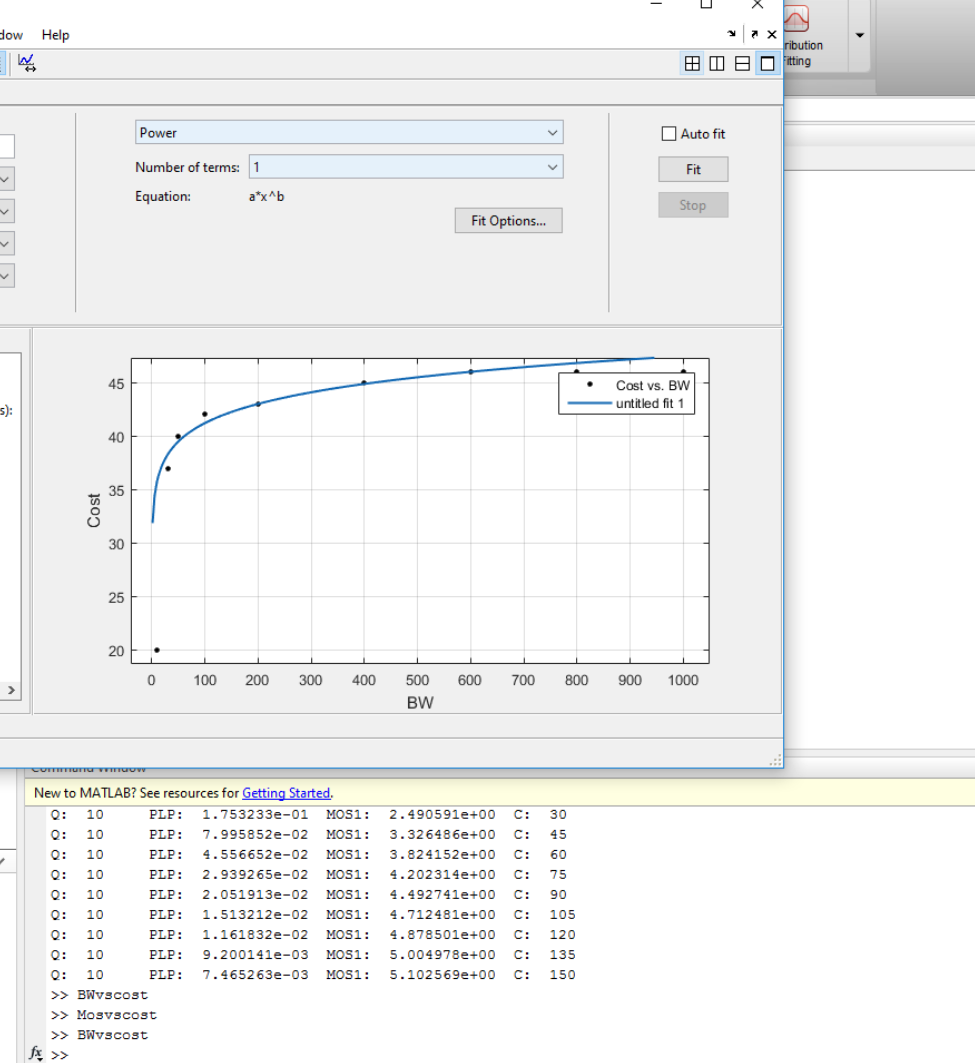Select the top-bottom tile layout icon
Screen dimensions: 975x1063
742,64
